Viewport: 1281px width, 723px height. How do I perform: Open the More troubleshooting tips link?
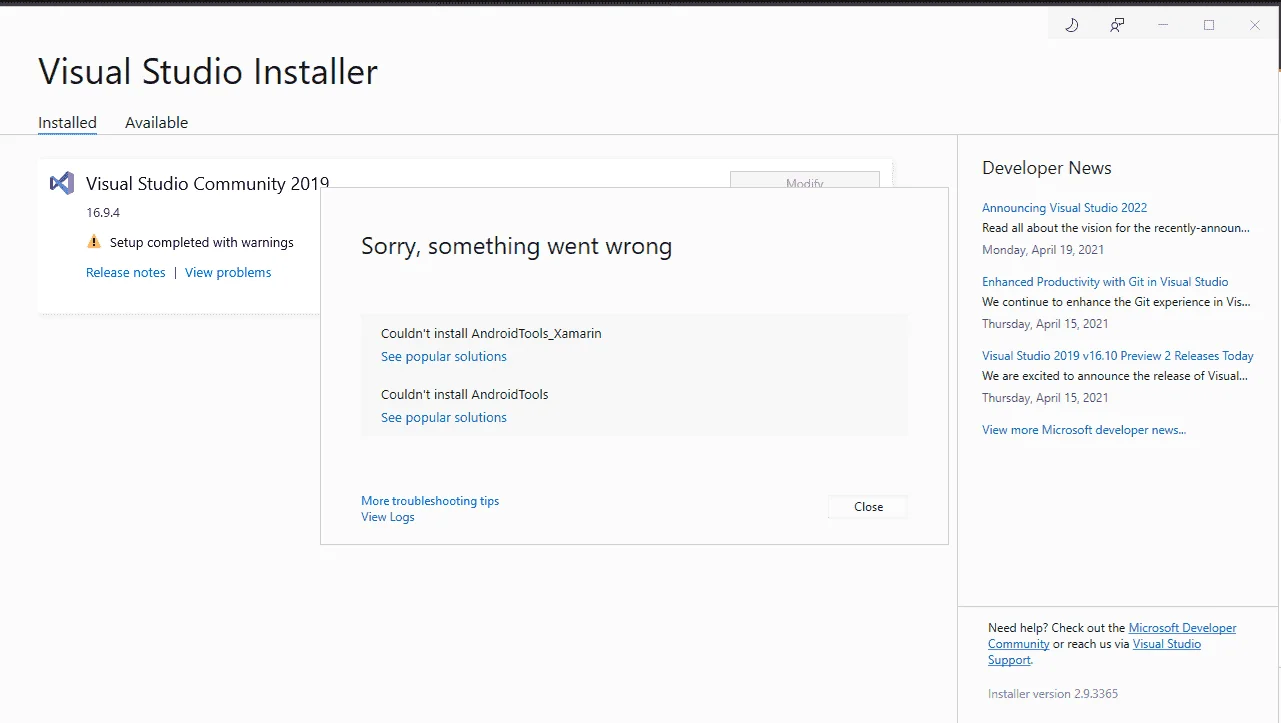pos(430,501)
